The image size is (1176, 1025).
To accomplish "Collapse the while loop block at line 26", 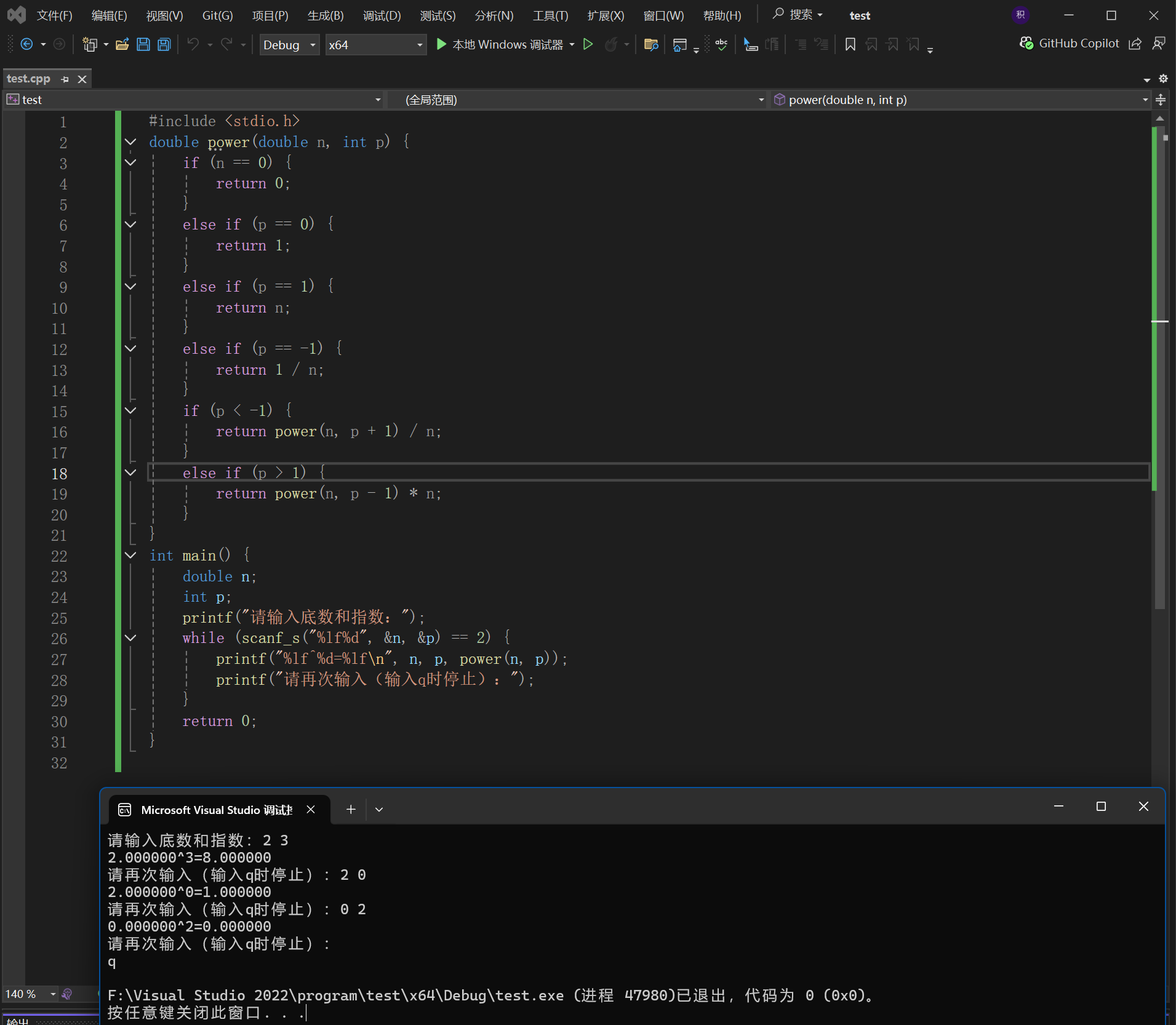I will [x=130, y=638].
